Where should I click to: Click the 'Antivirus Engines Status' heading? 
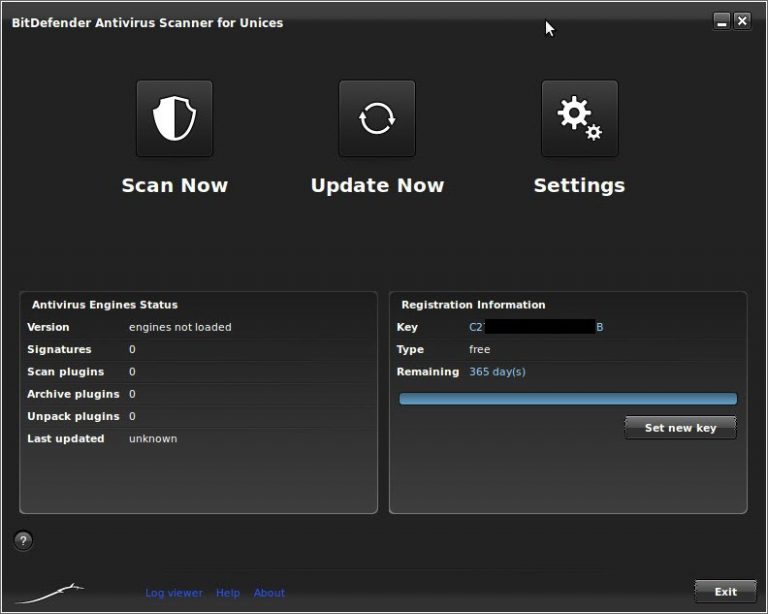click(105, 305)
